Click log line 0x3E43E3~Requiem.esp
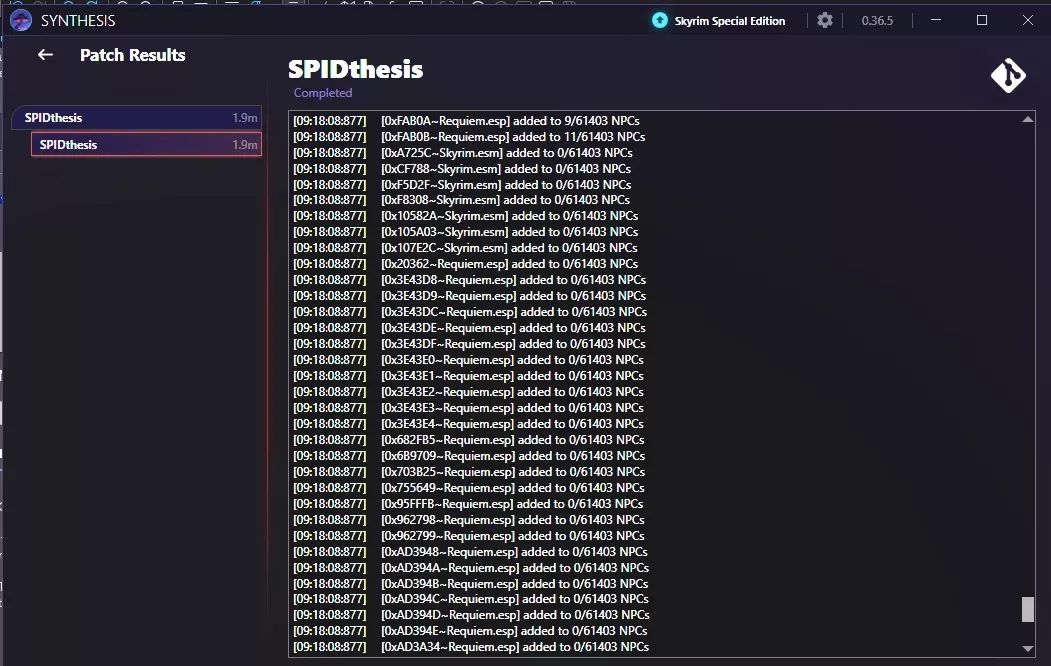 click(469, 408)
